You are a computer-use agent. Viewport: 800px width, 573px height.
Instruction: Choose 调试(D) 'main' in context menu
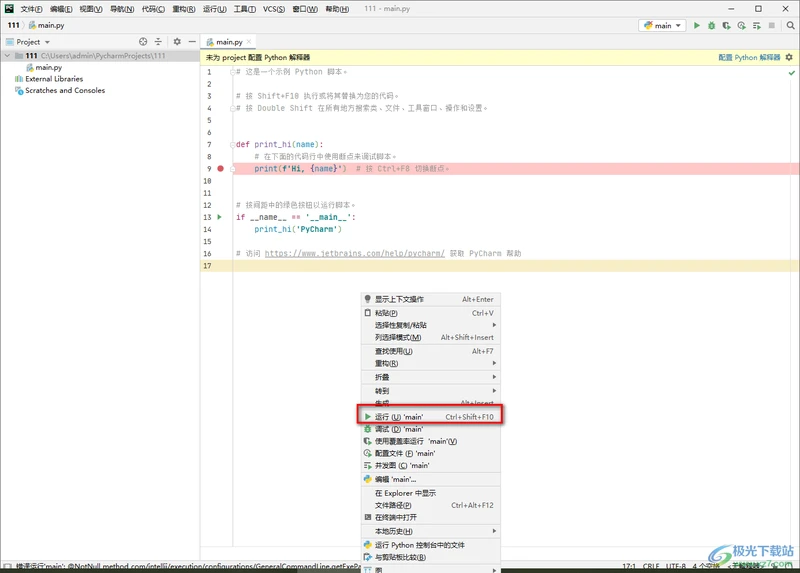431,429
